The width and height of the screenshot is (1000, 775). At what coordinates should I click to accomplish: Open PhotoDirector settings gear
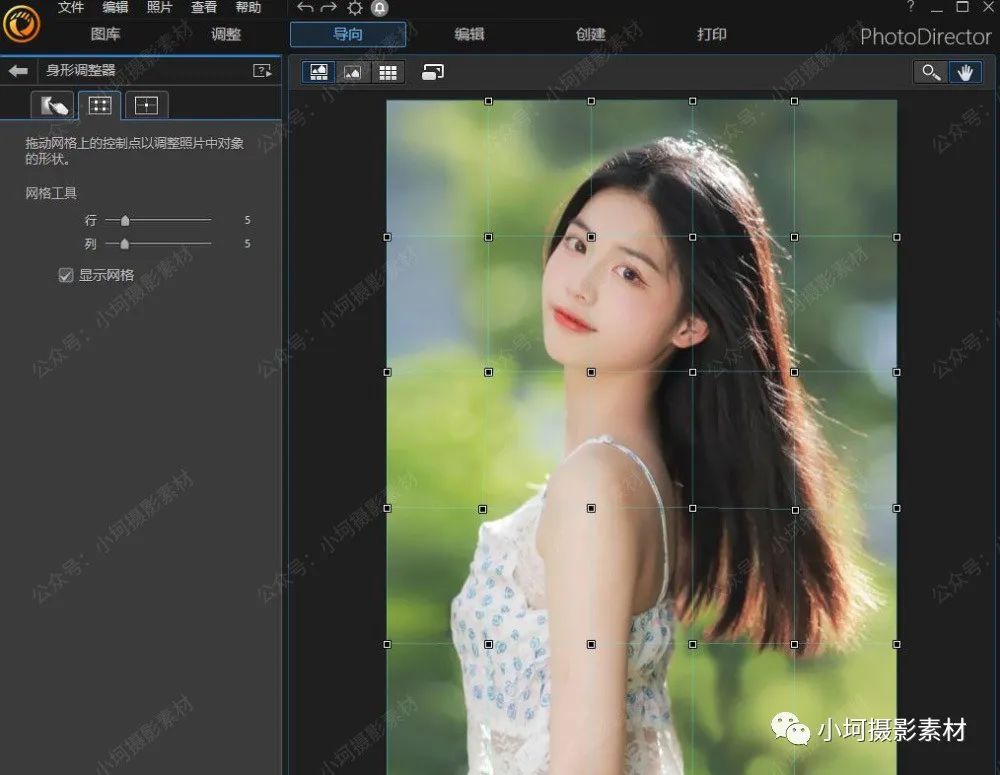tap(355, 8)
